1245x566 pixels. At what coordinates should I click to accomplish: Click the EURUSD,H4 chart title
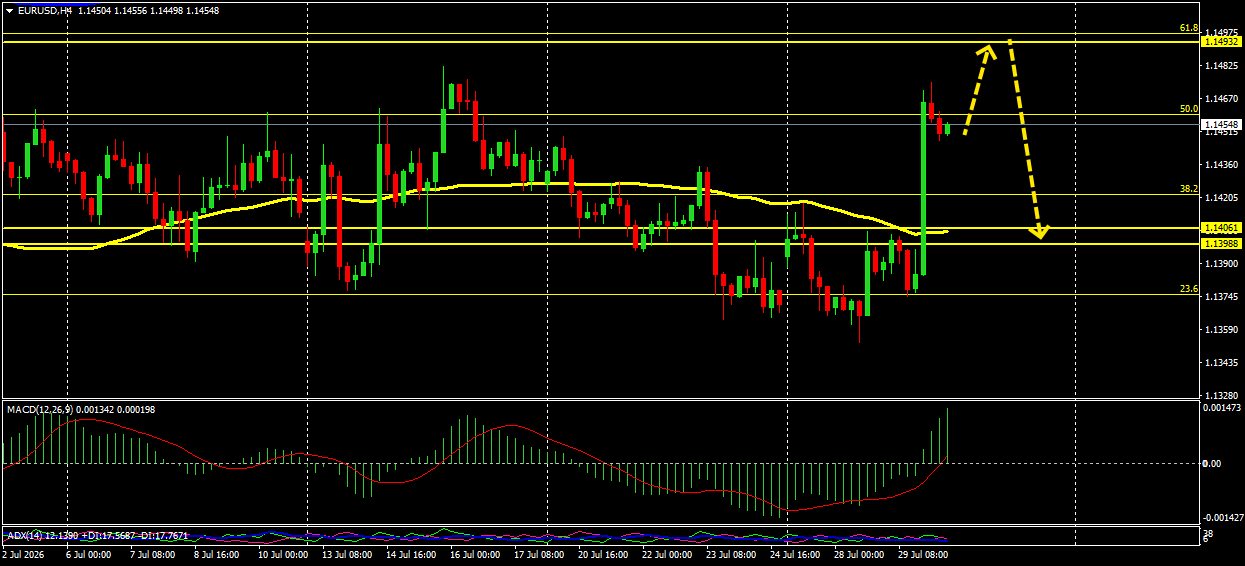coord(44,10)
